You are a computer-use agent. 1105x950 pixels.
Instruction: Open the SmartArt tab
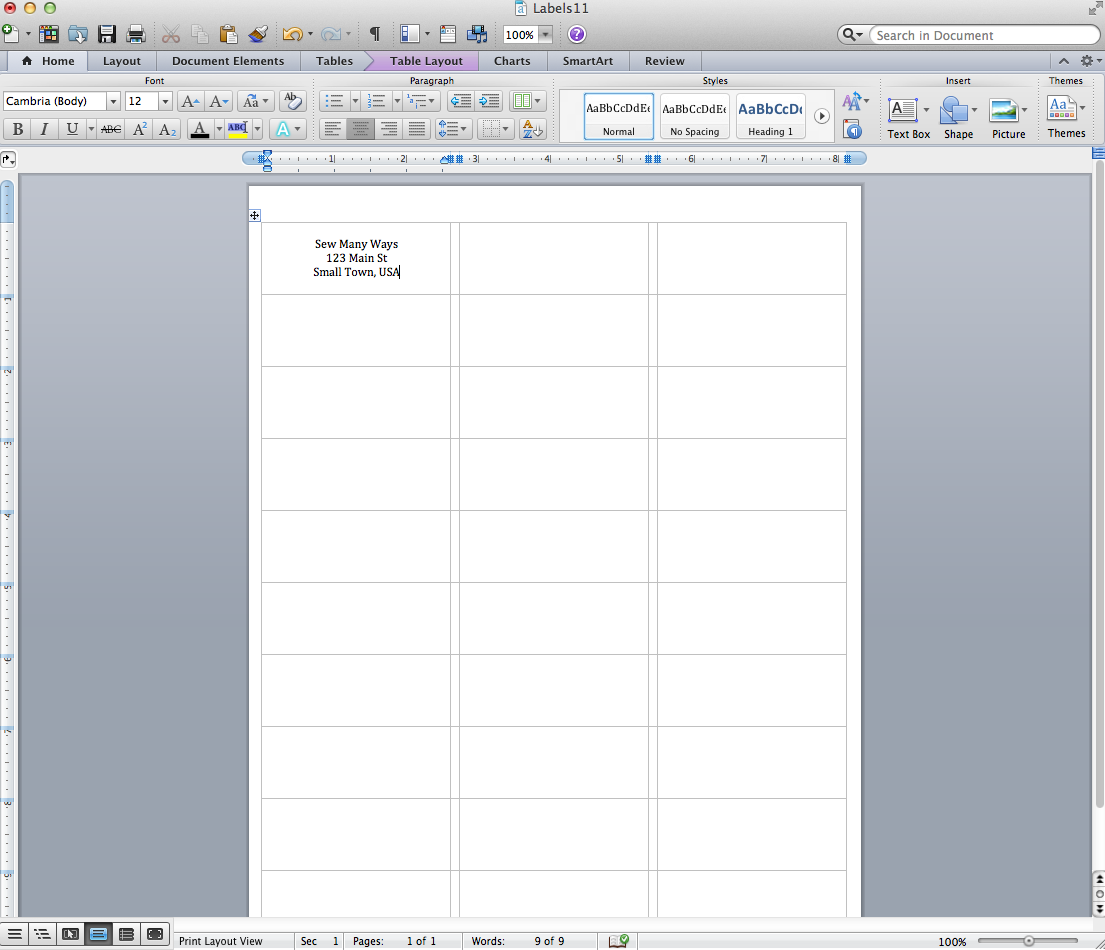pyautogui.click(x=588, y=61)
